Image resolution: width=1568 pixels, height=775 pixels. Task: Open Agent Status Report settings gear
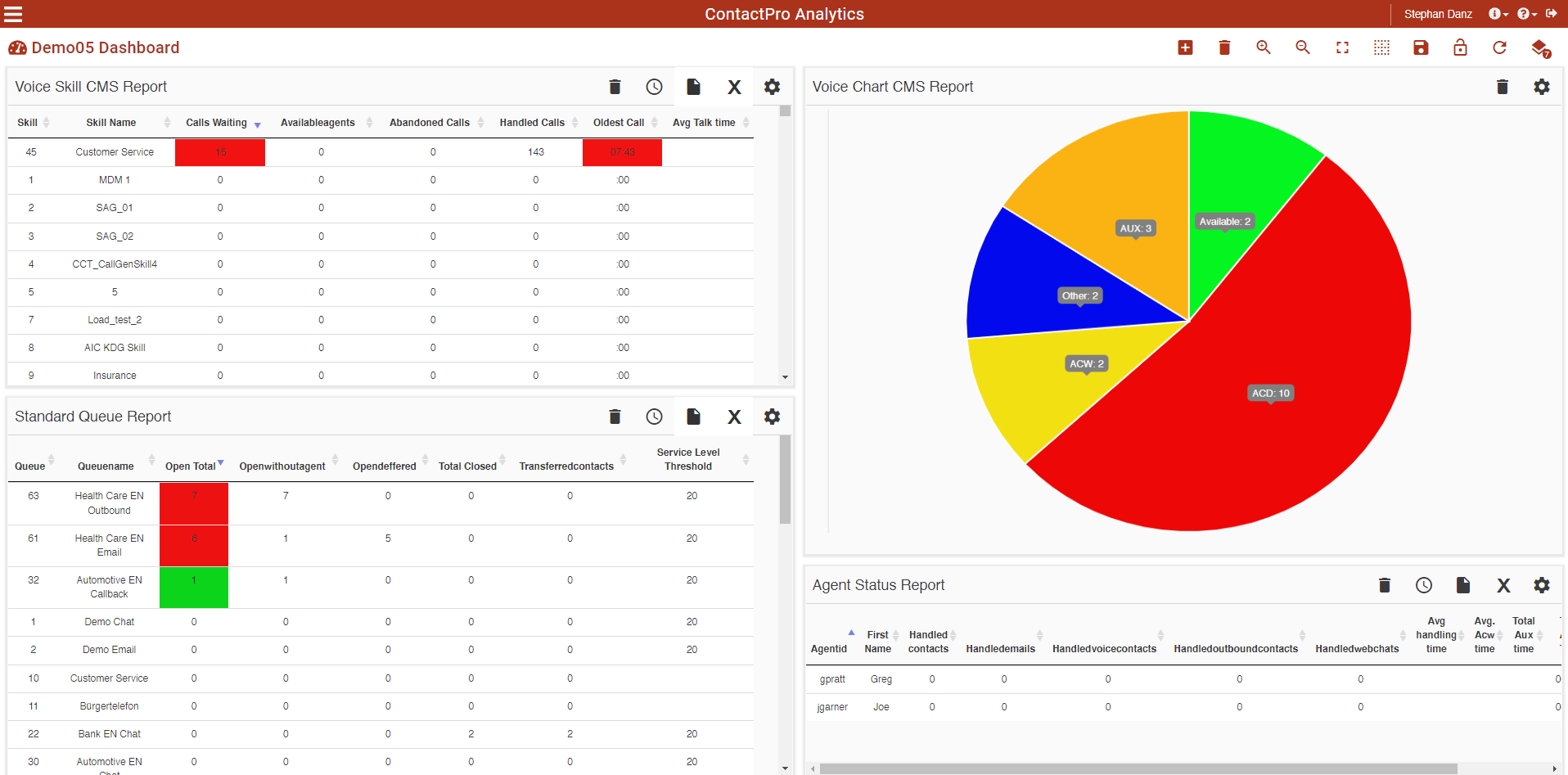click(x=1541, y=585)
